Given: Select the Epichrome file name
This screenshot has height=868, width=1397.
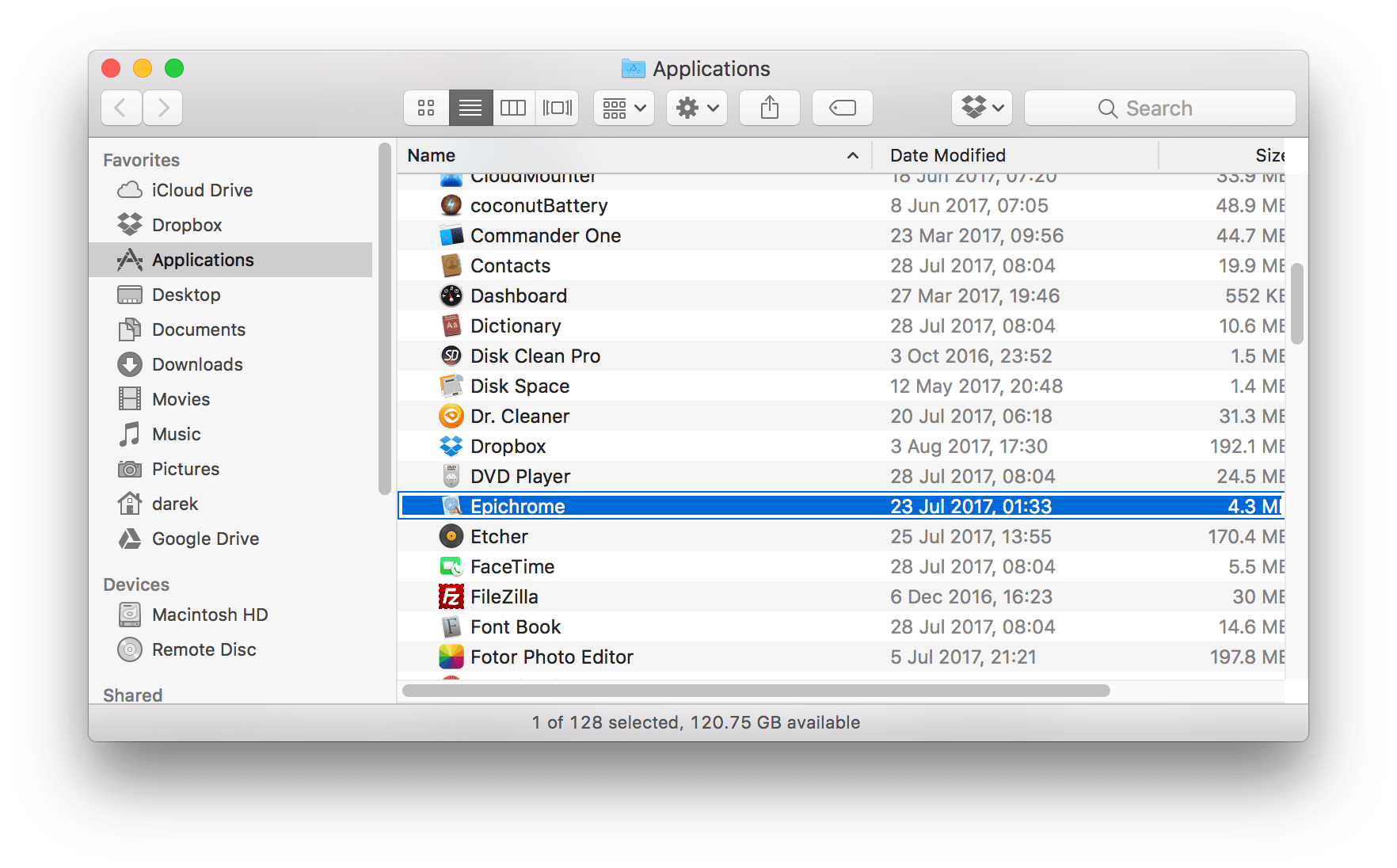Looking at the screenshot, I should pyautogui.click(x=518, y=506).
